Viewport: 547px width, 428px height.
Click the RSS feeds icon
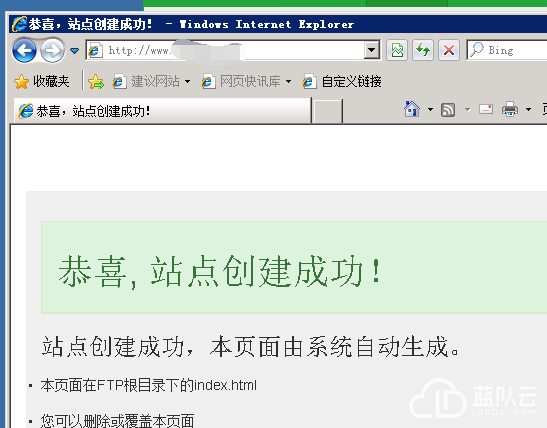448,110
